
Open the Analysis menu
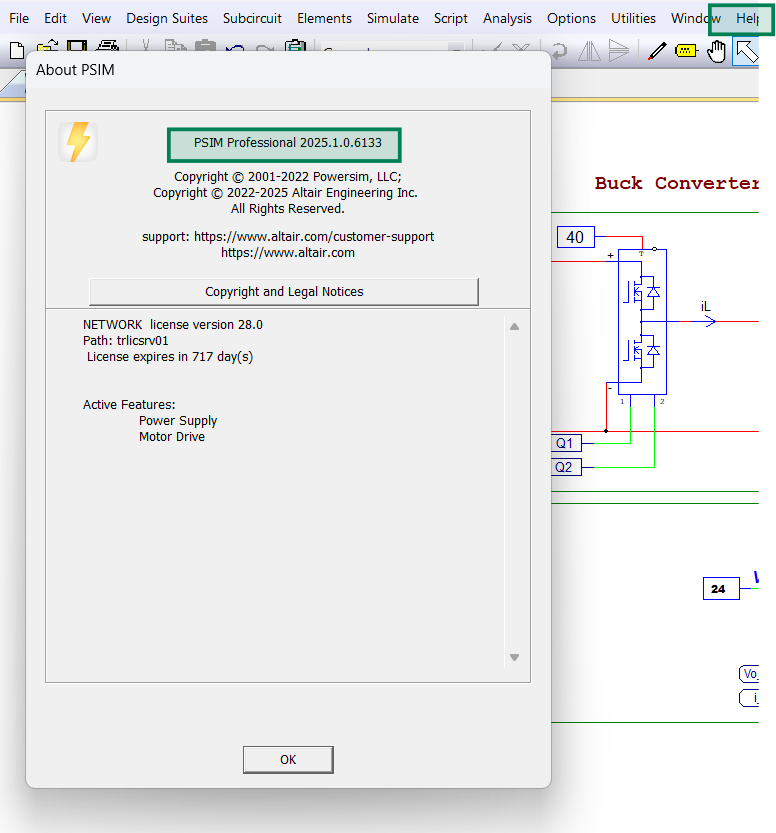pos(507,19)
